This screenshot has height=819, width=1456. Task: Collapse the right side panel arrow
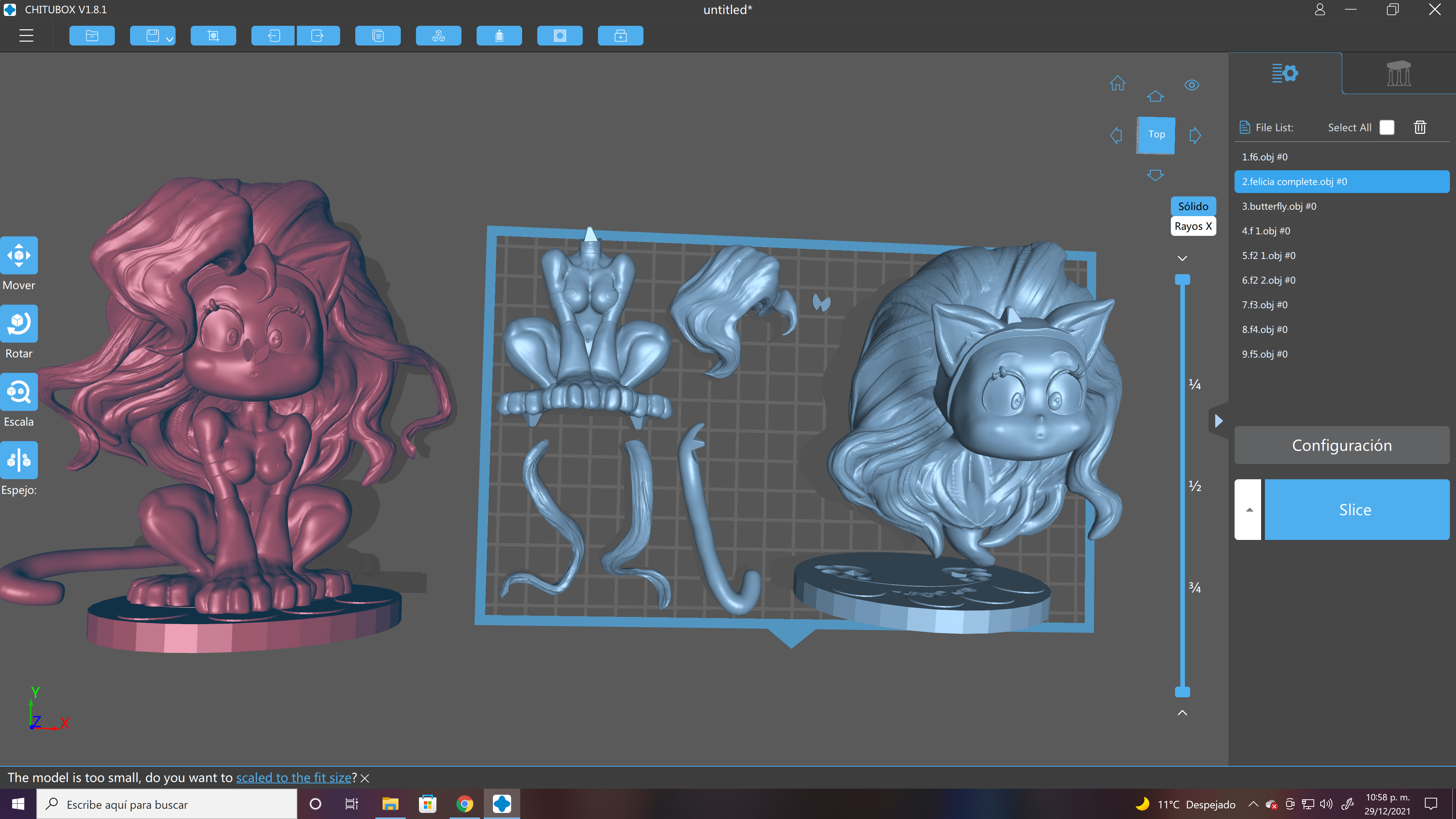1219,420
